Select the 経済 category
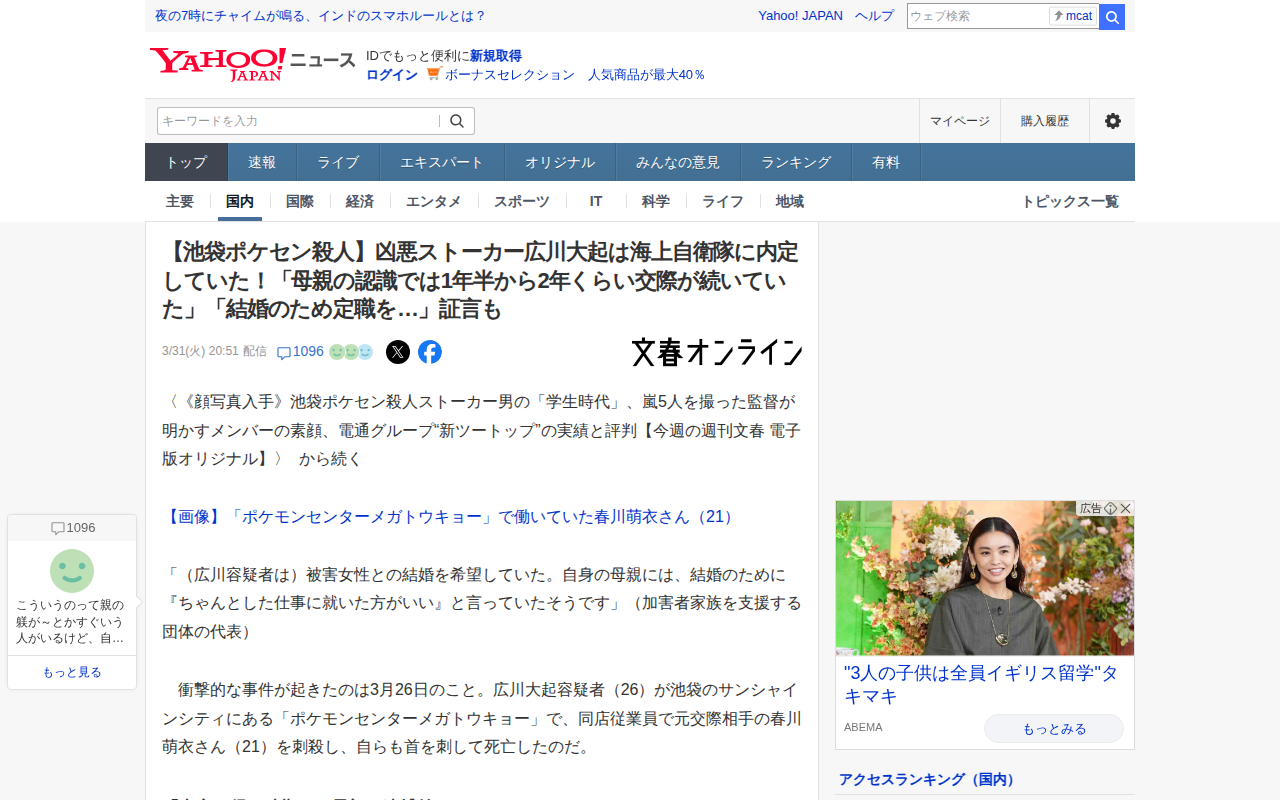Screen dimensions: 1280x800 tap(360, 201)
